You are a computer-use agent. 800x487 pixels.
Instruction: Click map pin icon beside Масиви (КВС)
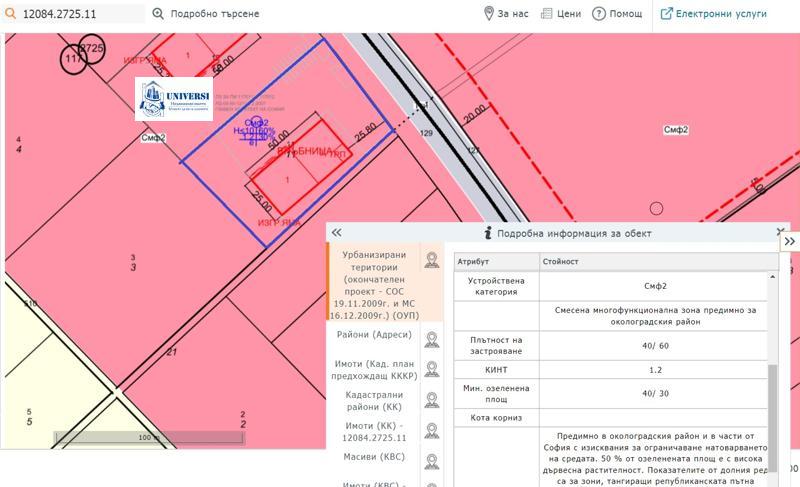point(431,461)
